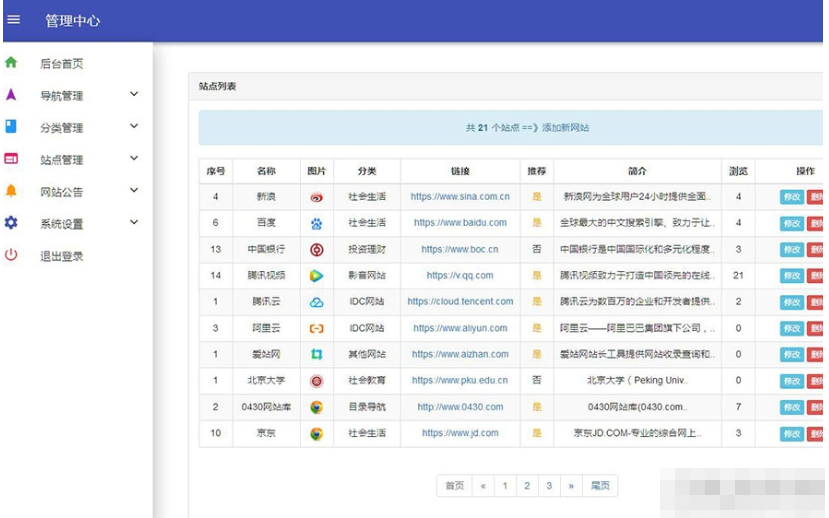Click the 0430网站库 row icon
This screenshot has height=518, width=829.
[317, 407]
